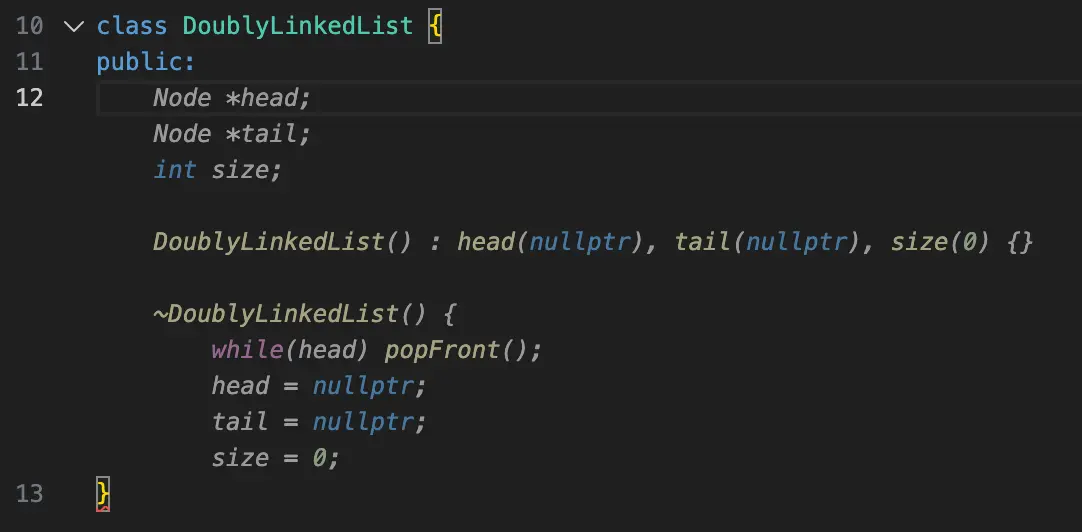Collapse the DoublyLinkedList class fold chevron
Screen dimensions: 1082x532
pos(73,26)
